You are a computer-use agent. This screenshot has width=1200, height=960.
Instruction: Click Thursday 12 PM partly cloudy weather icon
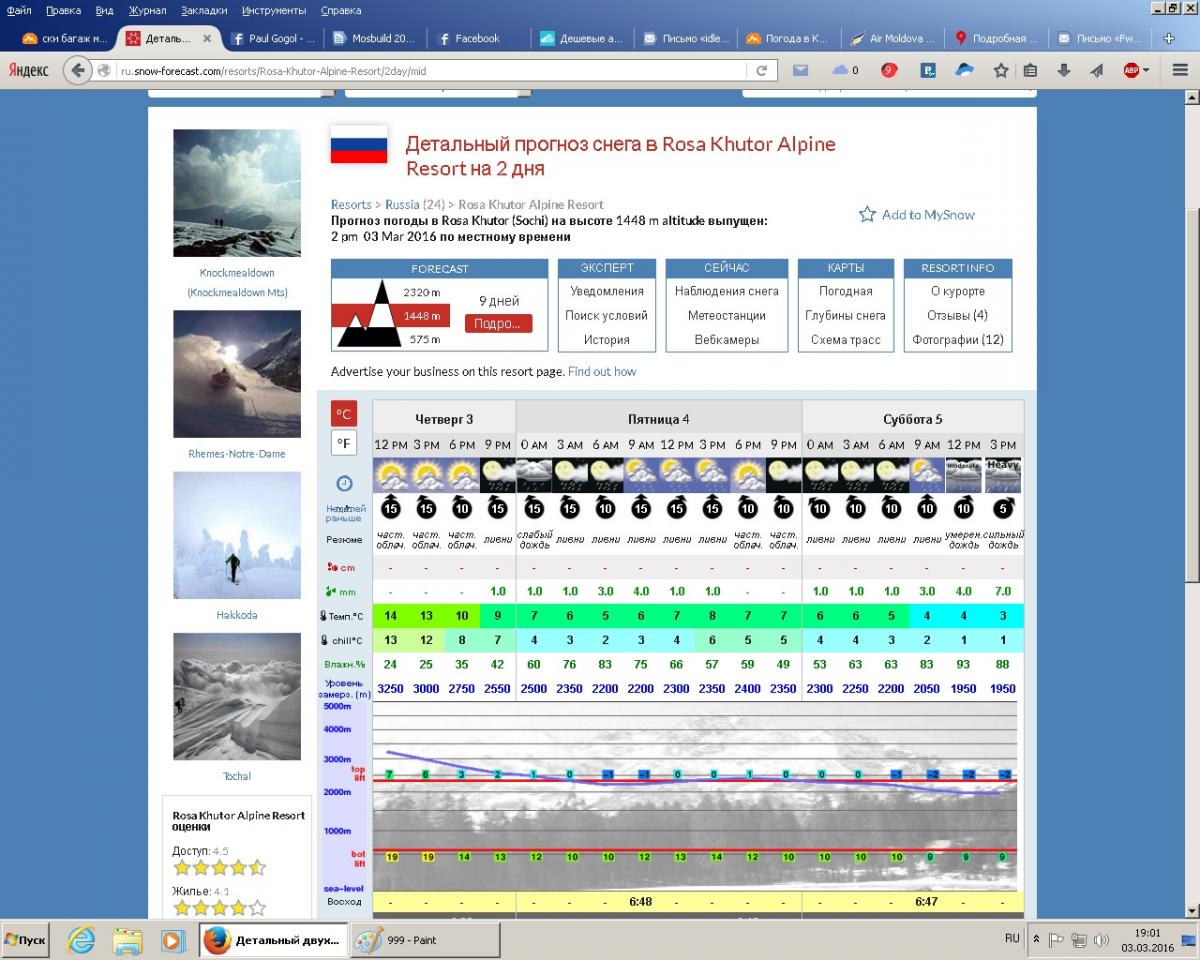tap(390, 475)
